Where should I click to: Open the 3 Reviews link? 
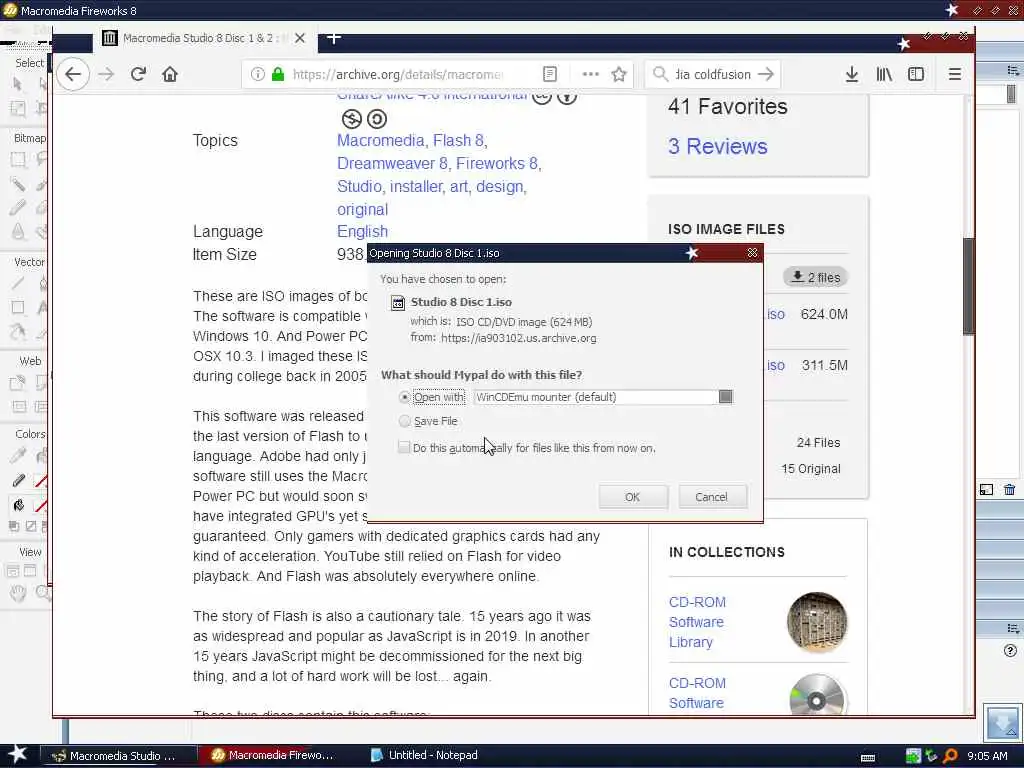point(717,146)
